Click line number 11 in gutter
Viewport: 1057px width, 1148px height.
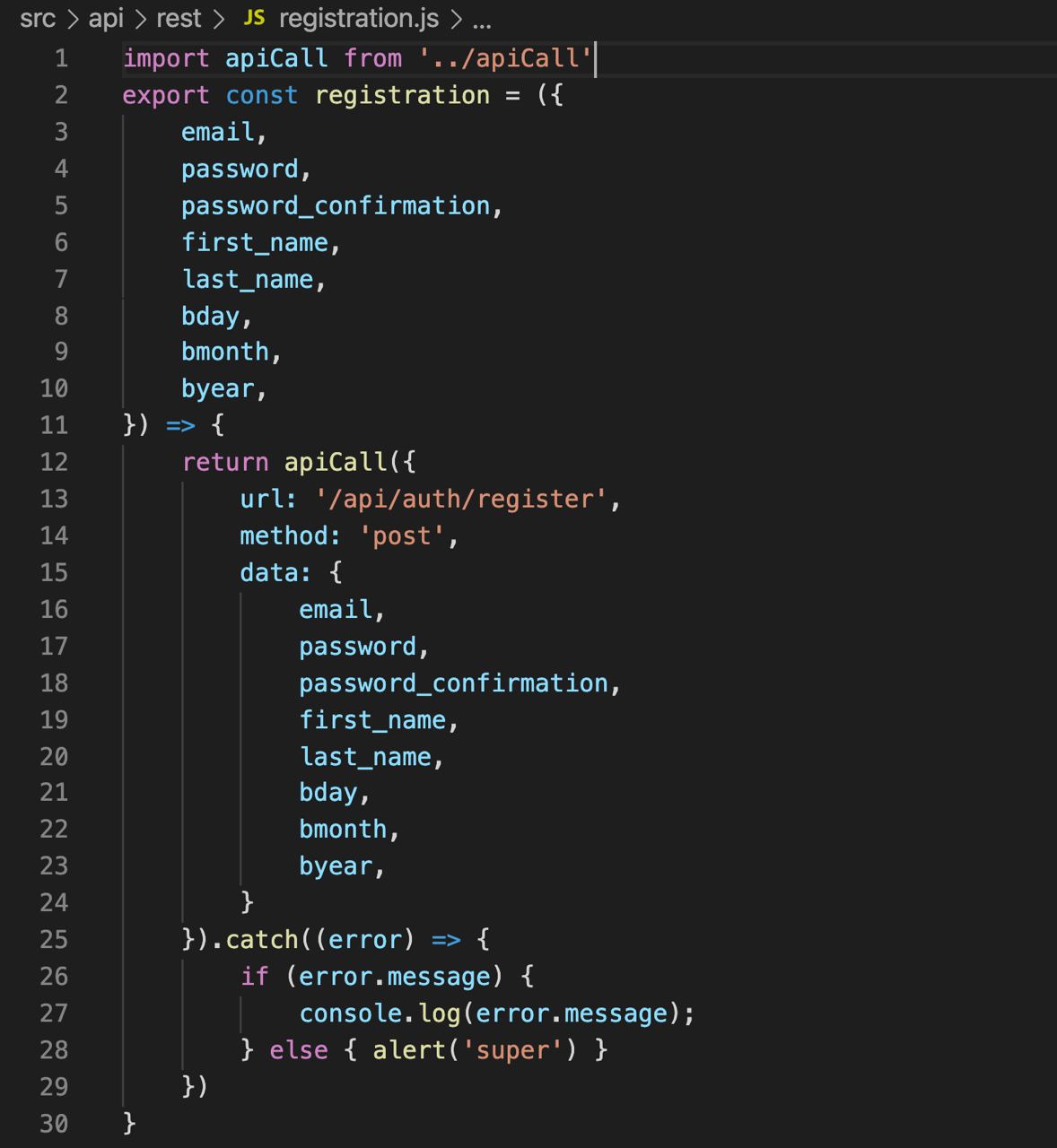click(x=54, y=425)
